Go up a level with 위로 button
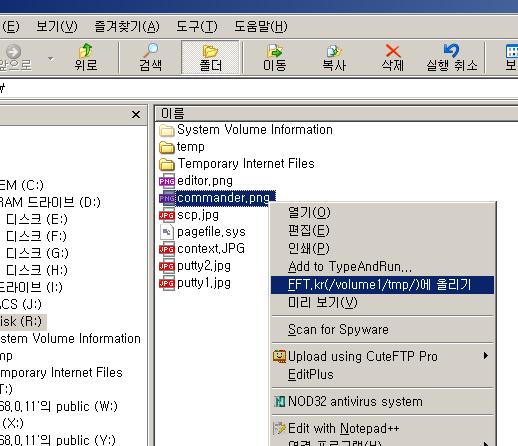 point(86,57)
